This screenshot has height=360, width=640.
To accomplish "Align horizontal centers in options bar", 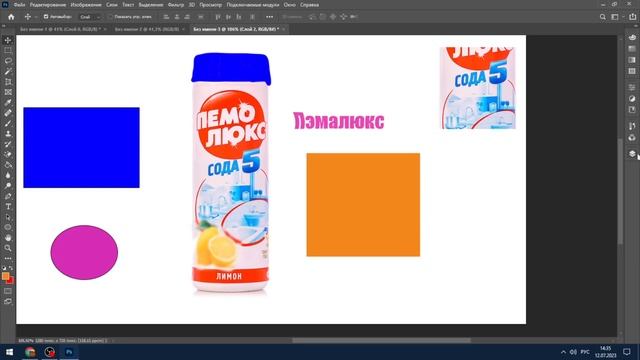I will [177, 17].
